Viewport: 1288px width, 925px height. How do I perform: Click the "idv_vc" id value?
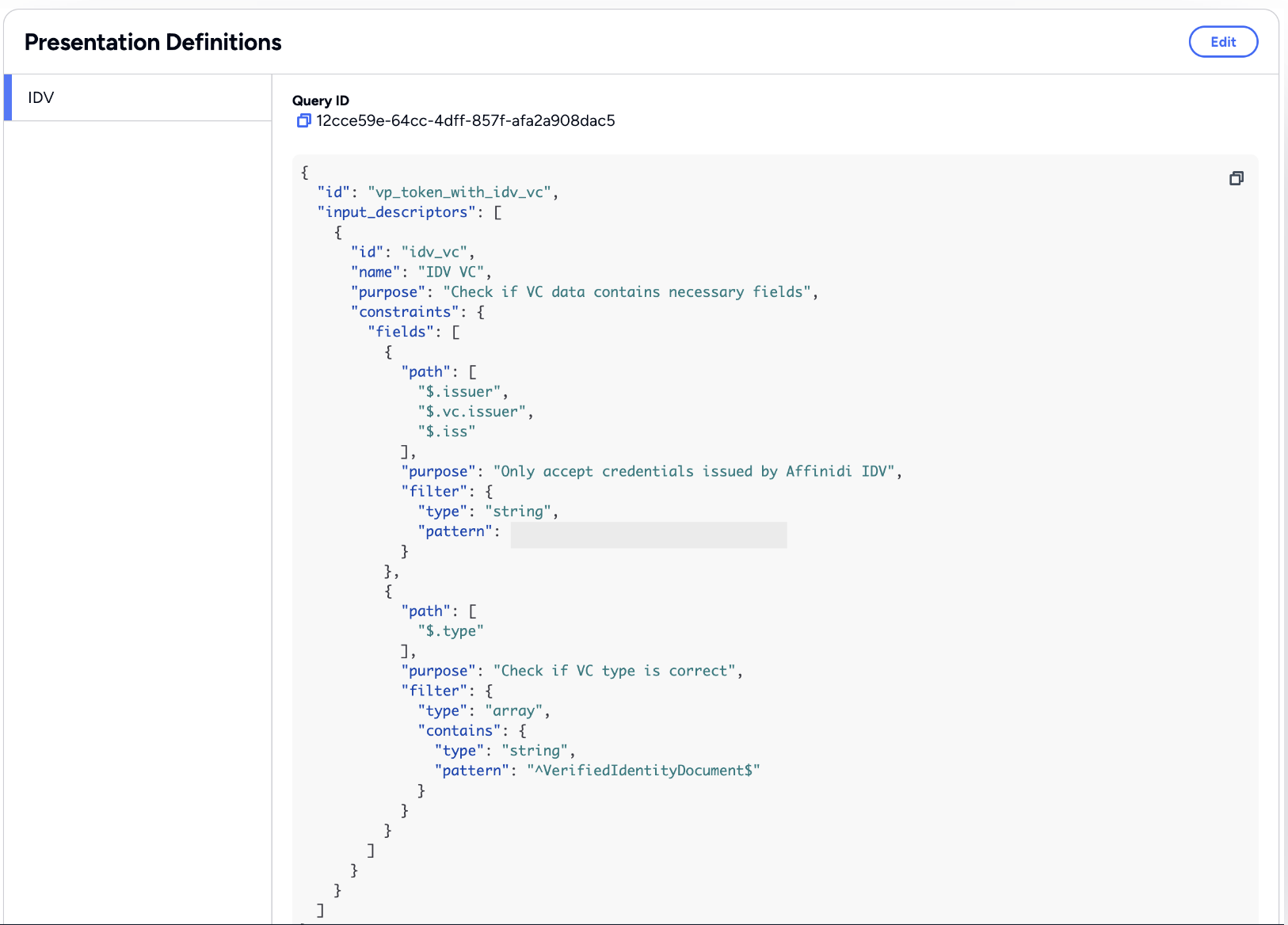pyautogui.click(x=434, y=252)
